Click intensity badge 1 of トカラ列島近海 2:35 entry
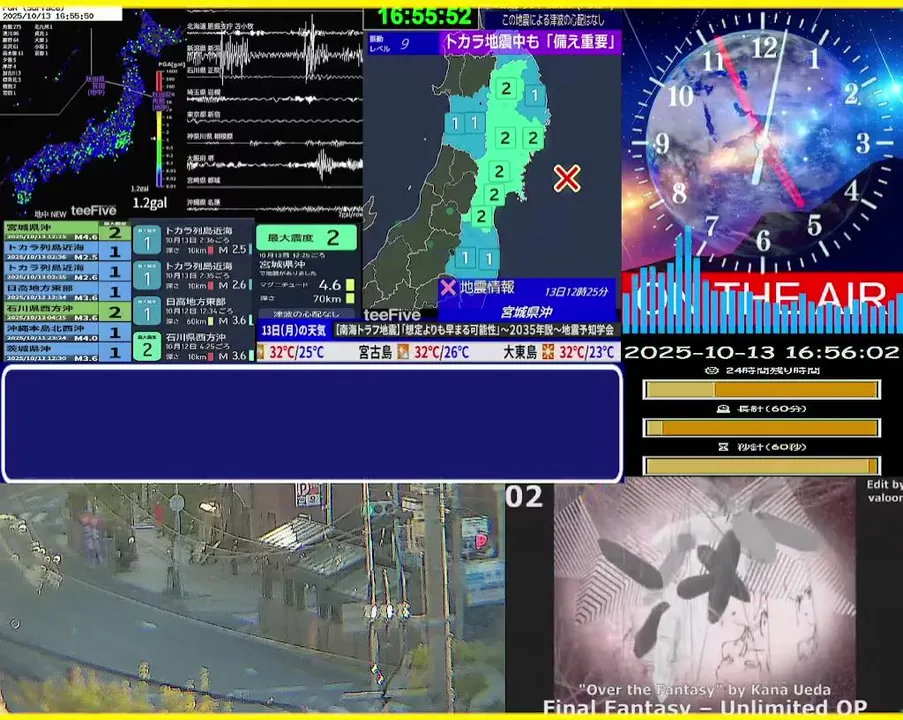Viewport: 903px width, 720px height. (147, 276)
